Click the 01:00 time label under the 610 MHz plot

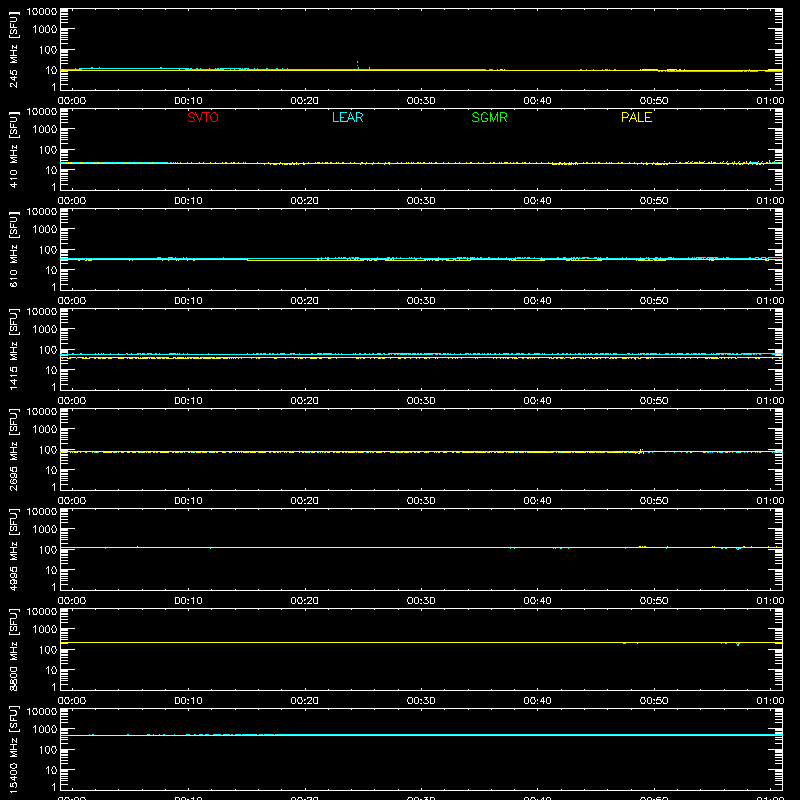coord(770,301)
